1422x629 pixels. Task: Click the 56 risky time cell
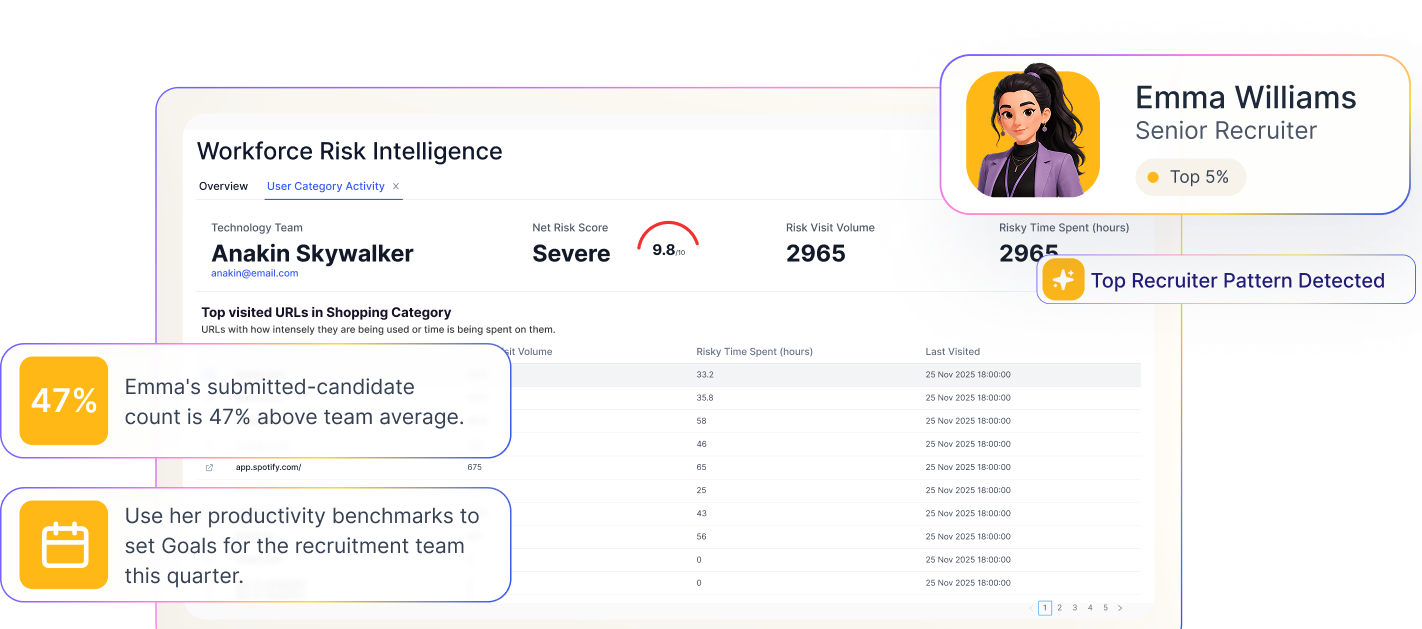pos(701,536)
